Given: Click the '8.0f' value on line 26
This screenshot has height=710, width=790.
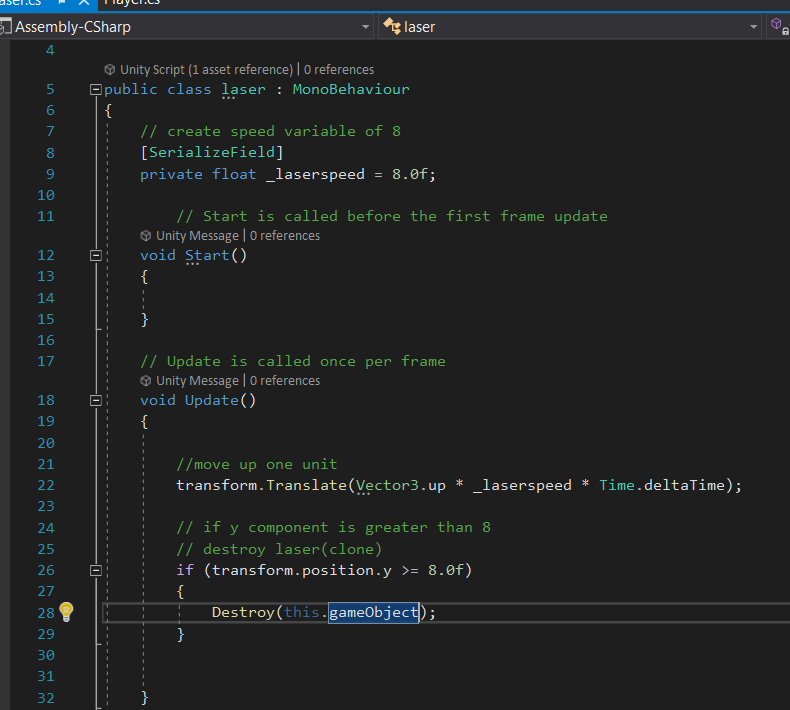Looking at the screenshot, I should coord(446,570).
